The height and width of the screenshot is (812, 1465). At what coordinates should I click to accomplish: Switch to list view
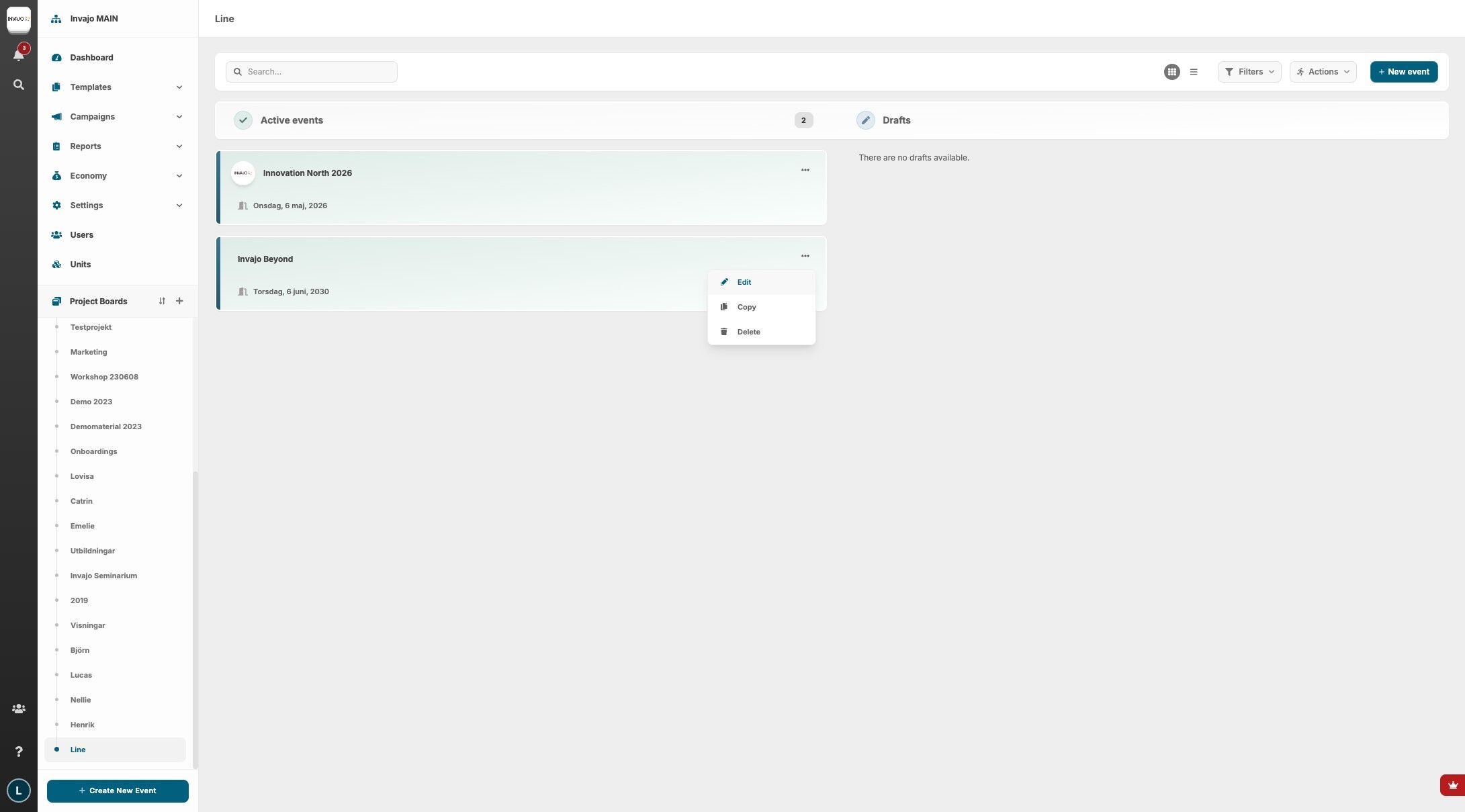pos(1194,72)
